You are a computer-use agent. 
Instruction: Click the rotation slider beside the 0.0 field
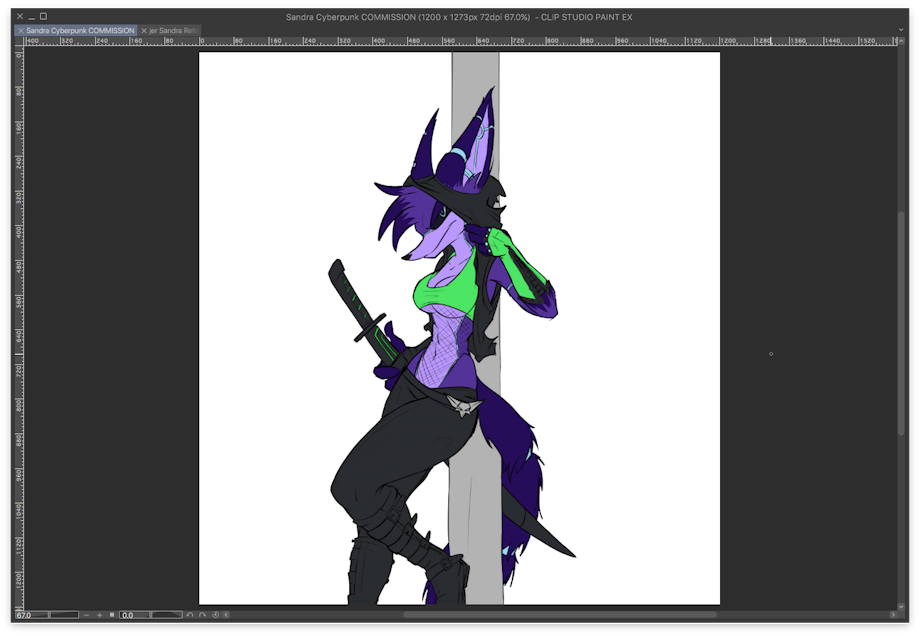[x=166, y=615]
